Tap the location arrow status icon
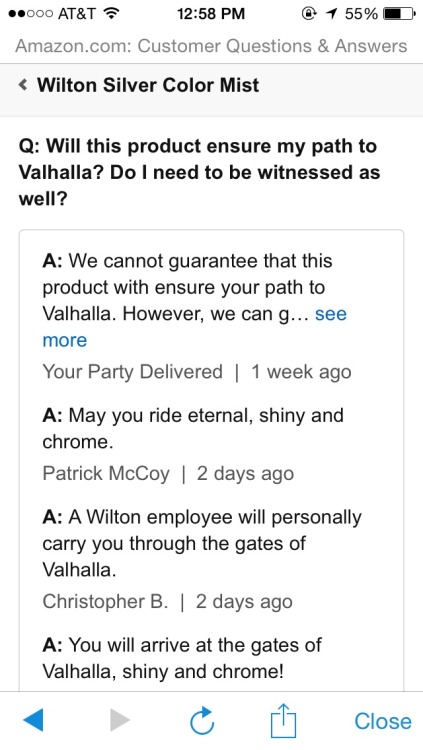Screen dimensions: 423x750 pyautogui.click(x=330, y=14)
